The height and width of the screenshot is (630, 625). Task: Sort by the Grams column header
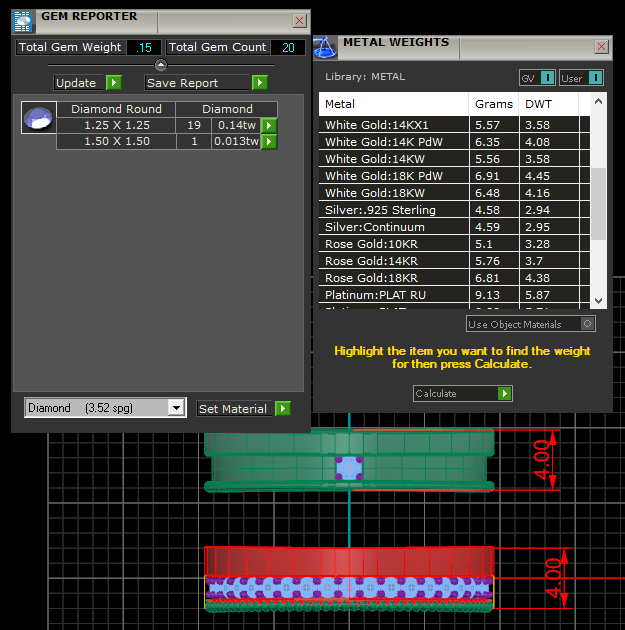tap(494, 104)
